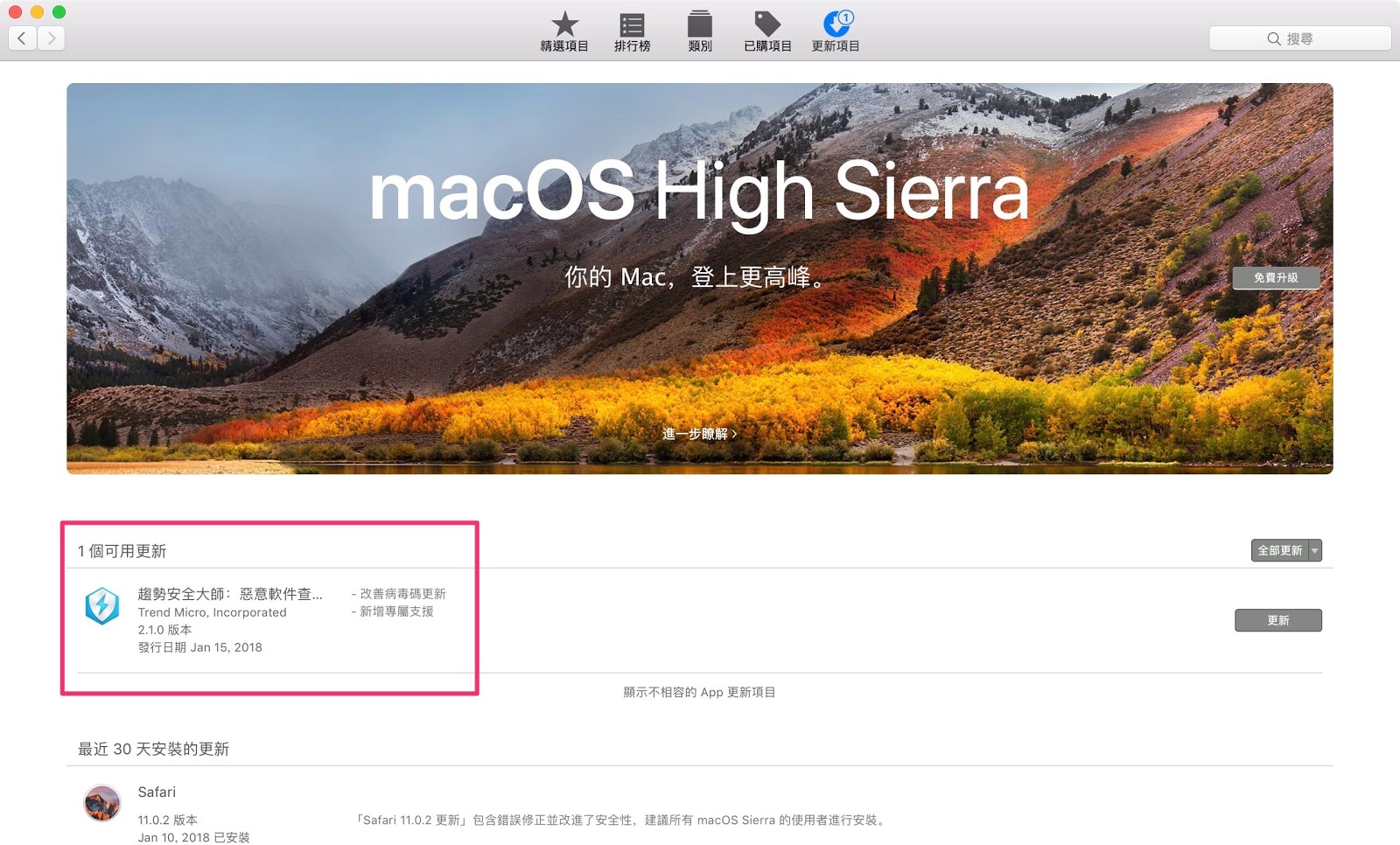Click the Safari 11.0.2 update description
This screenshot has width=1400, height=845.
point(621,821)
